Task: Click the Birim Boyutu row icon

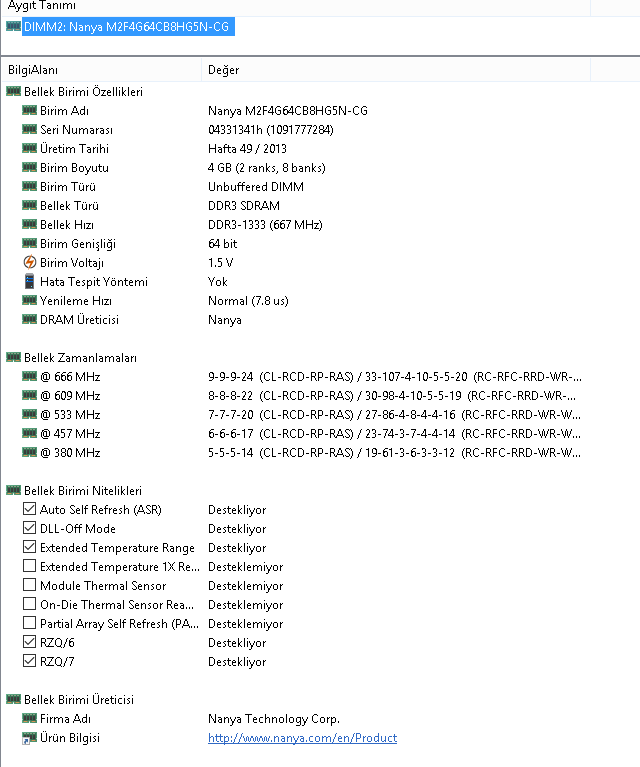Action: 29,167
